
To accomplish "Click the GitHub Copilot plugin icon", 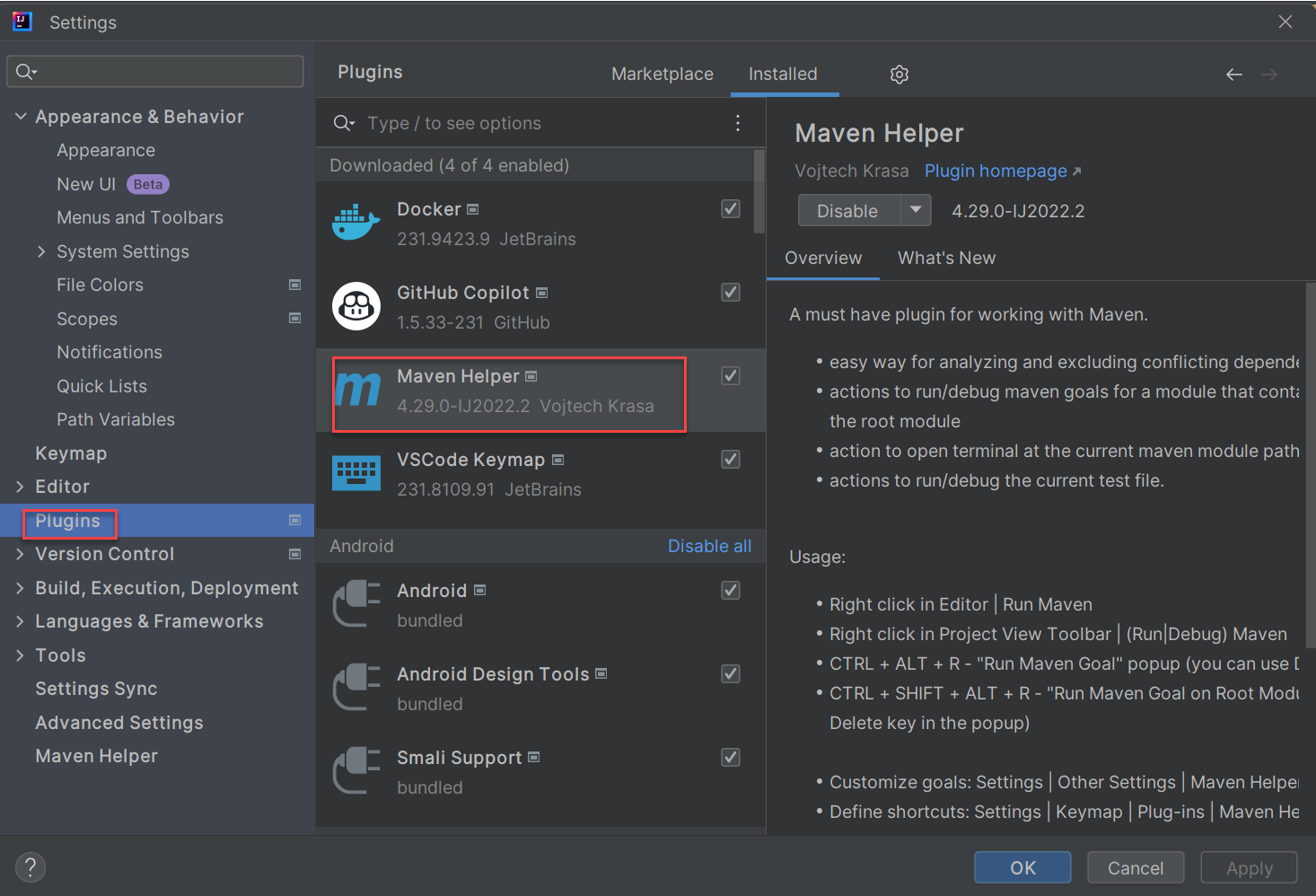I will [x=356, y=305].
